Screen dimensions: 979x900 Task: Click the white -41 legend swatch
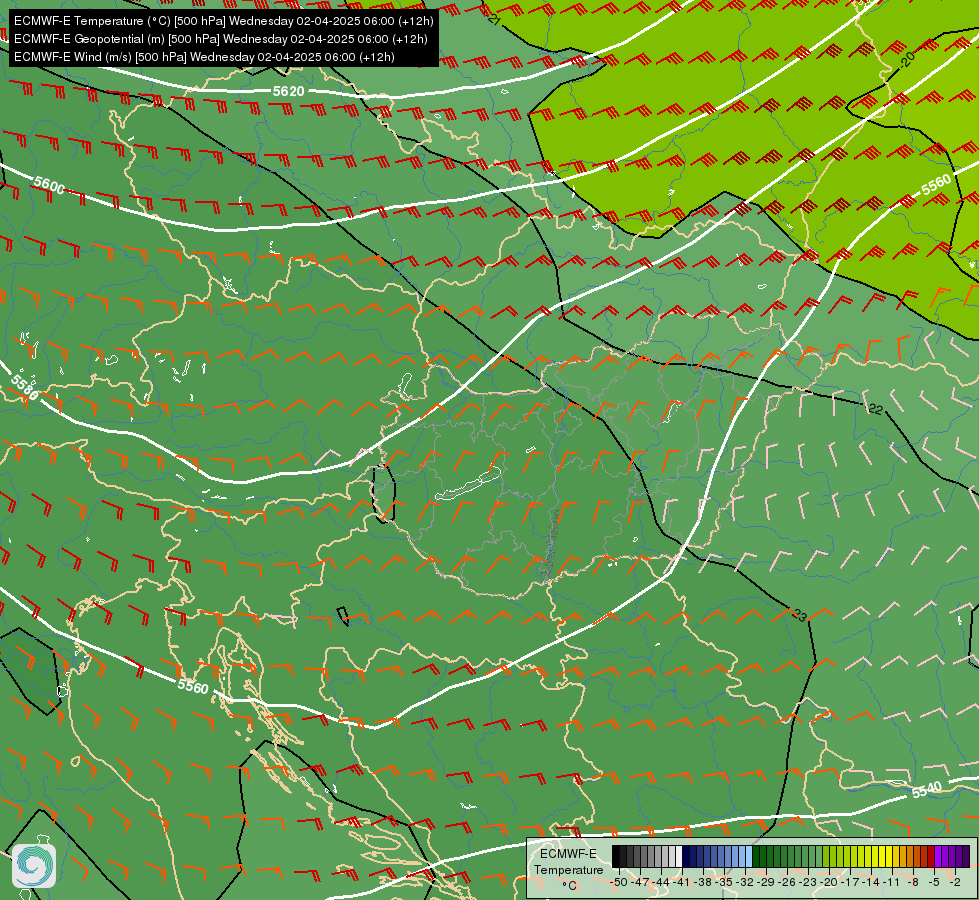(679, 856)
